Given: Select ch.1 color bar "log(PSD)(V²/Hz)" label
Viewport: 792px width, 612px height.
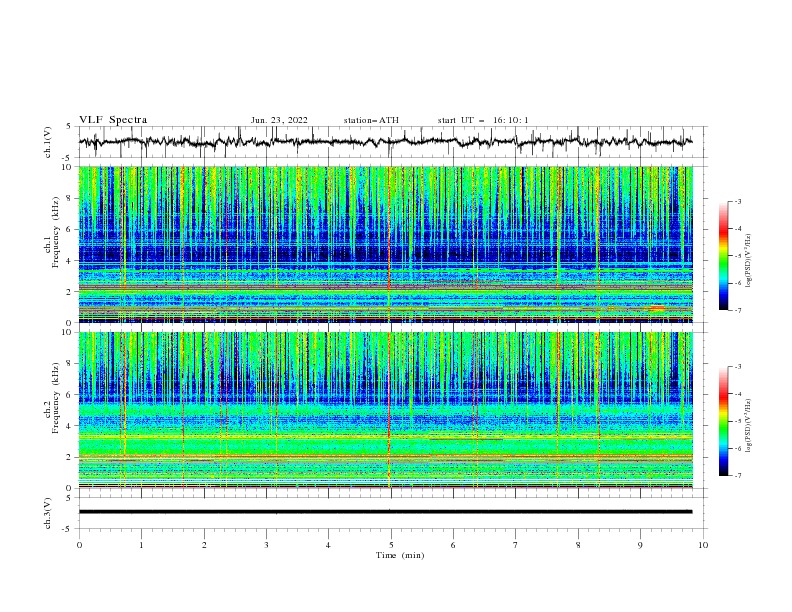Looking at the screenshot, I should click(749, 261).
